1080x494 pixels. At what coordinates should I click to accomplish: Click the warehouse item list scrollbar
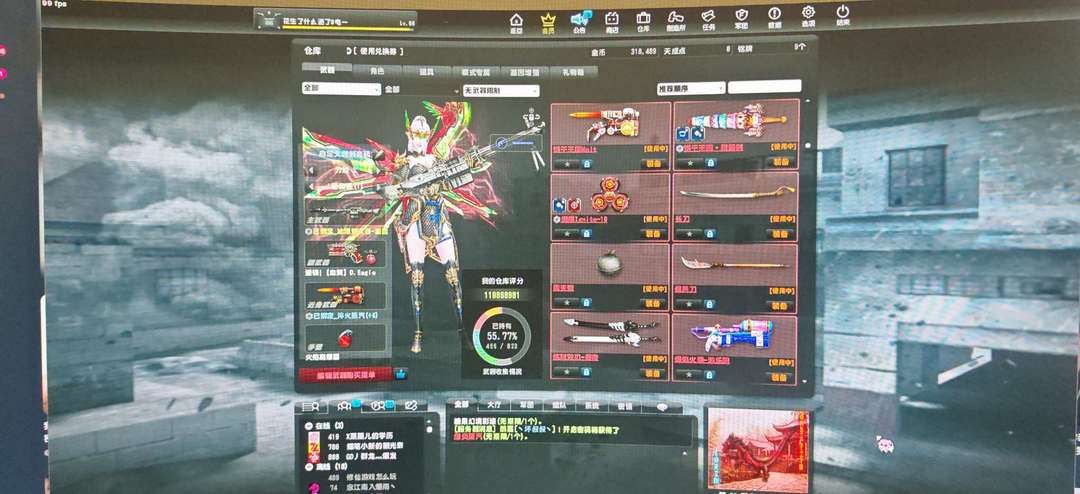point(807,241)
